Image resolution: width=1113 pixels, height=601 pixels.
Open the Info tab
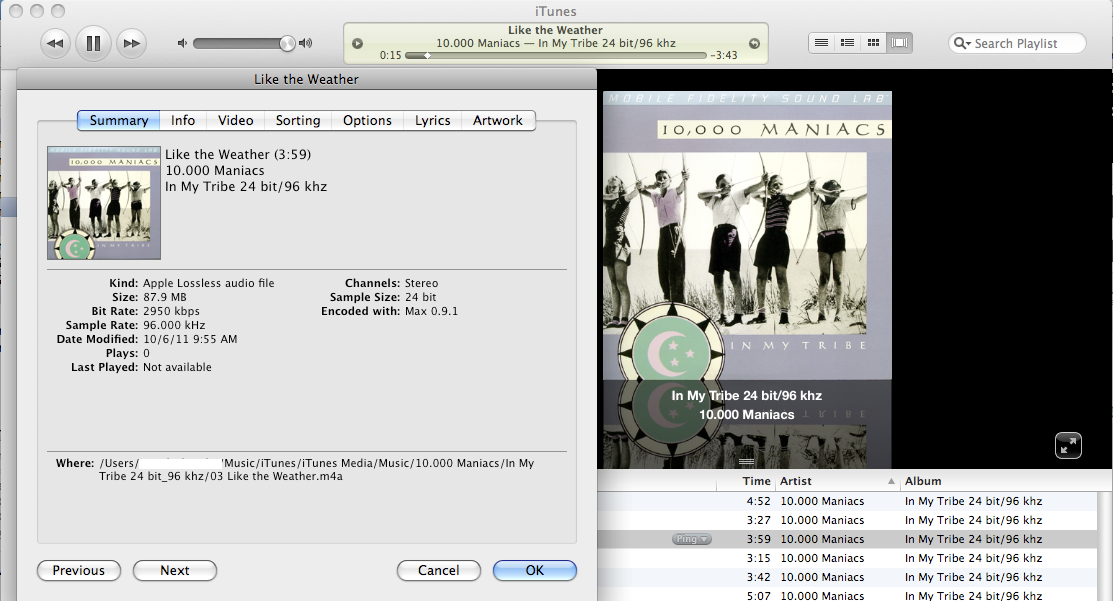(183, 121)
